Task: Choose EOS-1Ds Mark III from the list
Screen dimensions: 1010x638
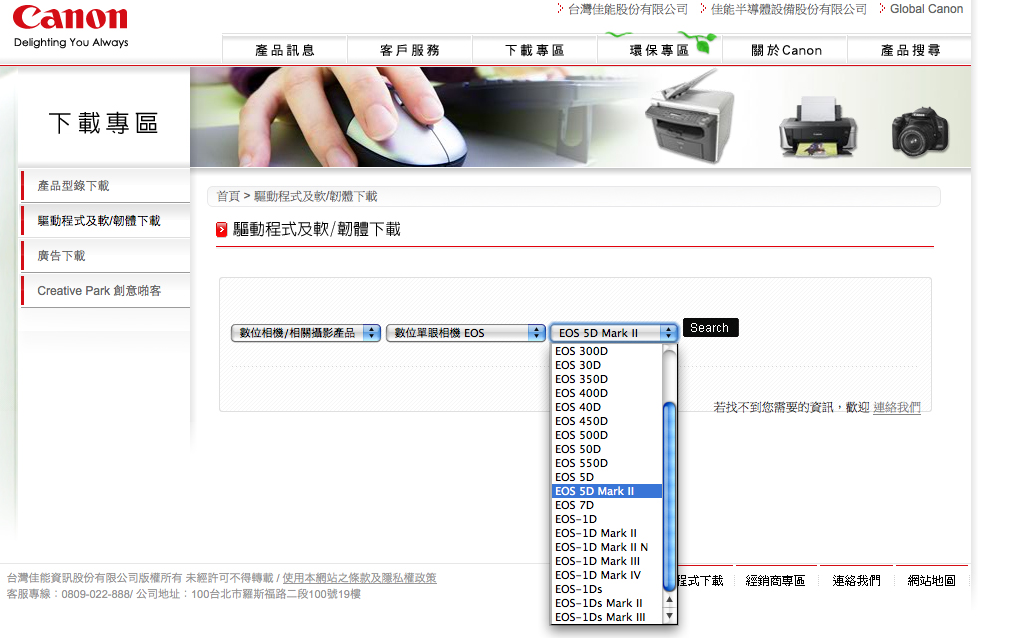Action: pos(607,617)
